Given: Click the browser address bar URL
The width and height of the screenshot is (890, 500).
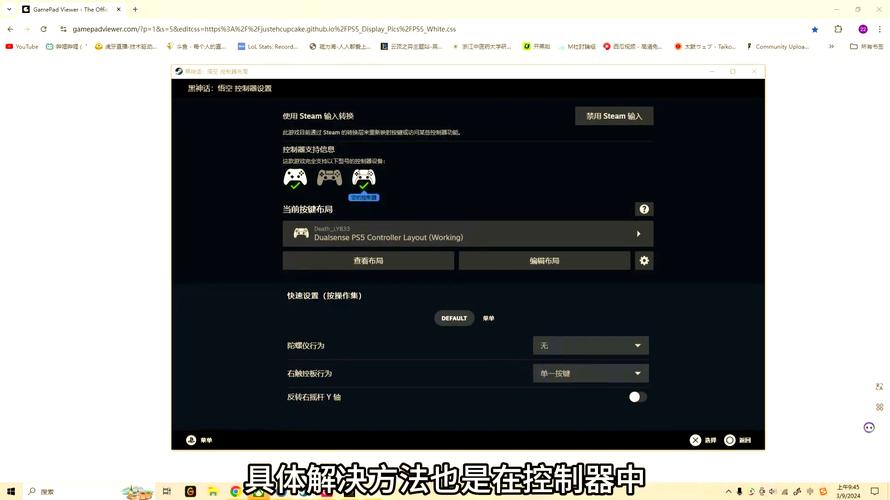Looking at the screenshot, I should click(264, 29).
